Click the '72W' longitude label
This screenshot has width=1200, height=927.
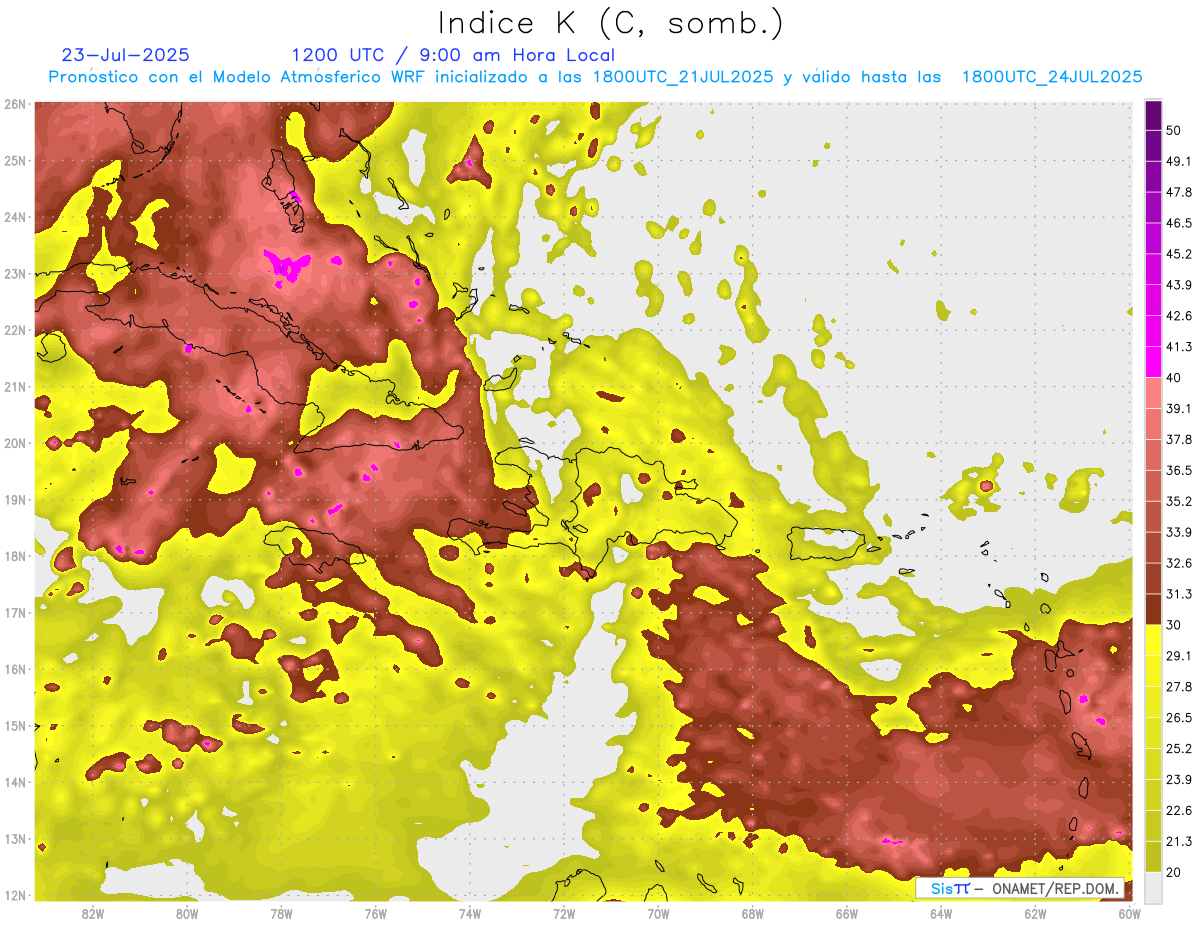[x=564, y=913]
